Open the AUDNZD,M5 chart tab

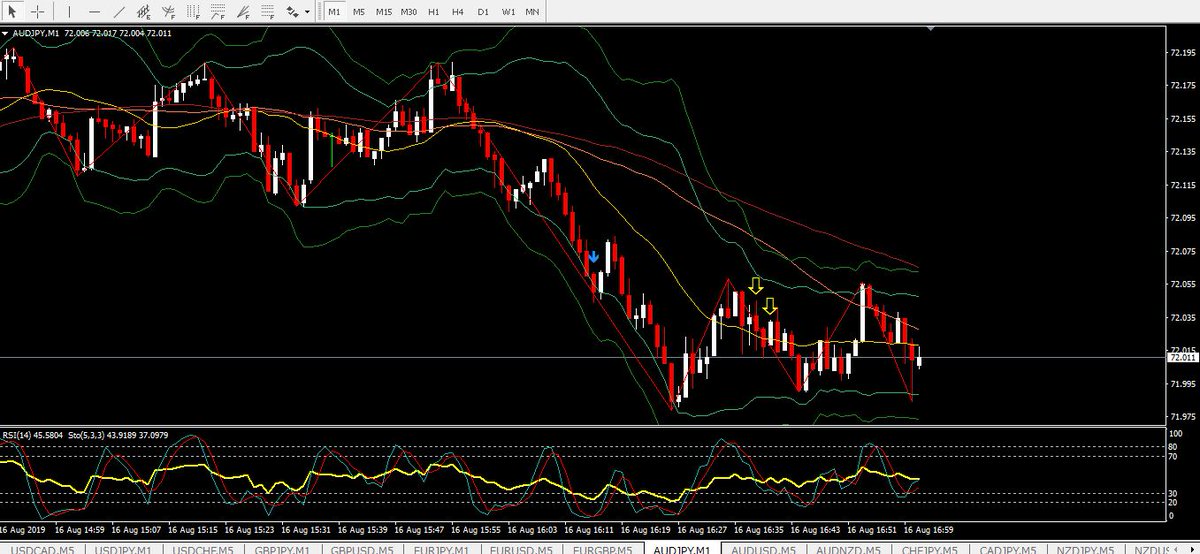pos(850,547)
